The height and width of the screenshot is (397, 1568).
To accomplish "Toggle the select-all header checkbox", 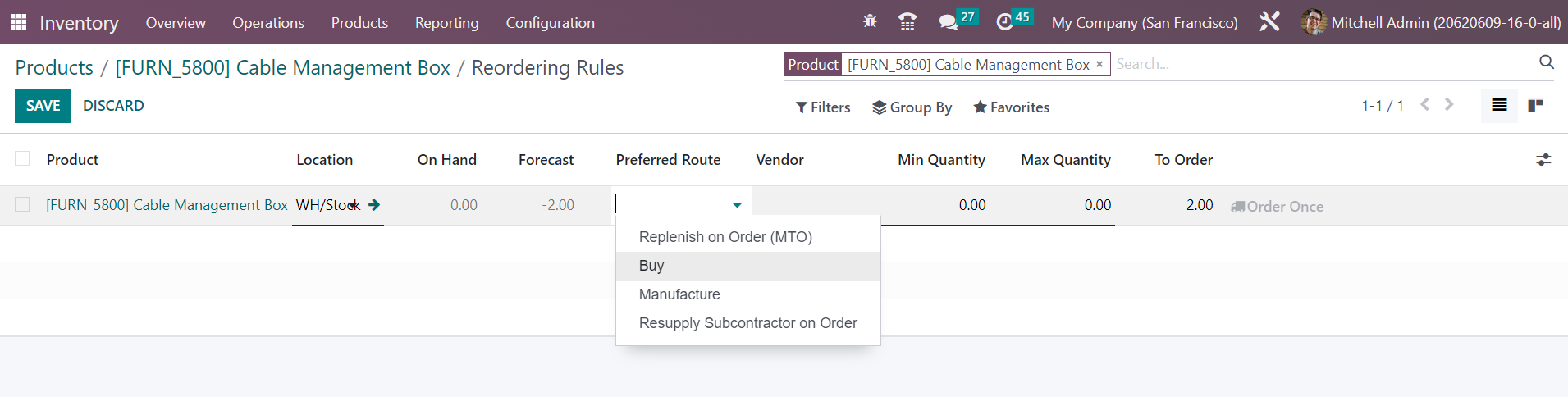I will point(22,159).
